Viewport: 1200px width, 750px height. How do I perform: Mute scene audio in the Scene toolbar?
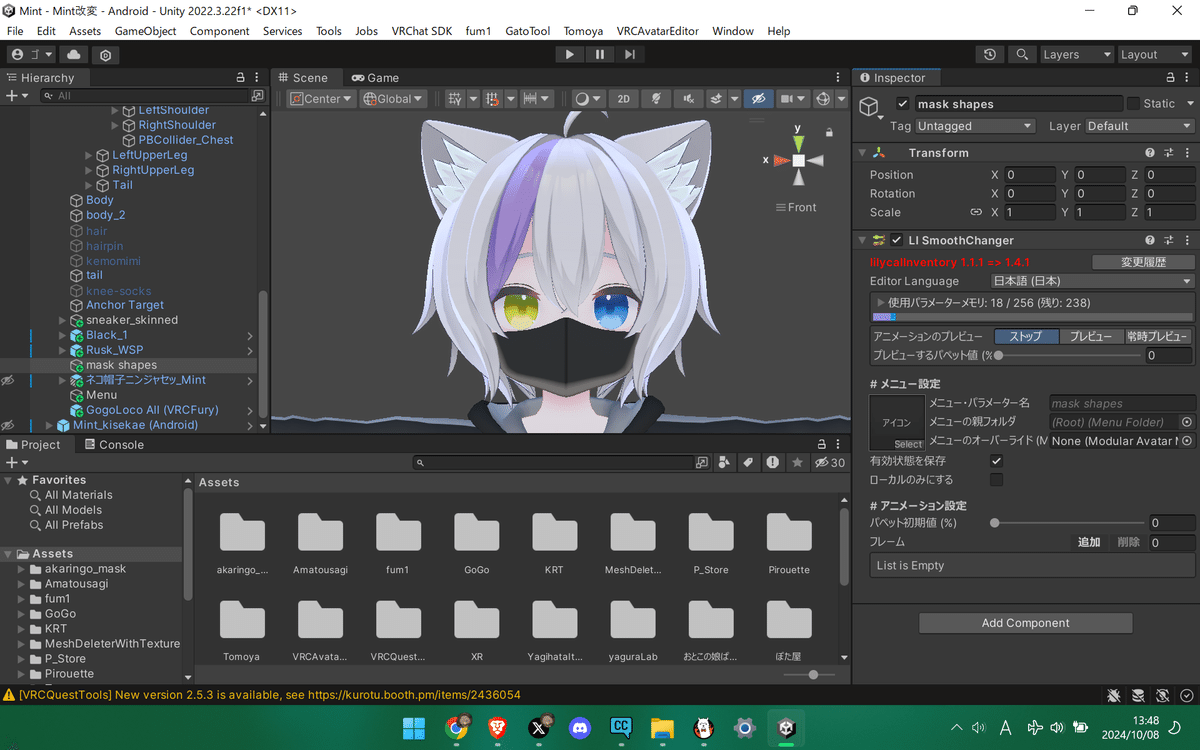pyautogui.click(x=687, y=98)
